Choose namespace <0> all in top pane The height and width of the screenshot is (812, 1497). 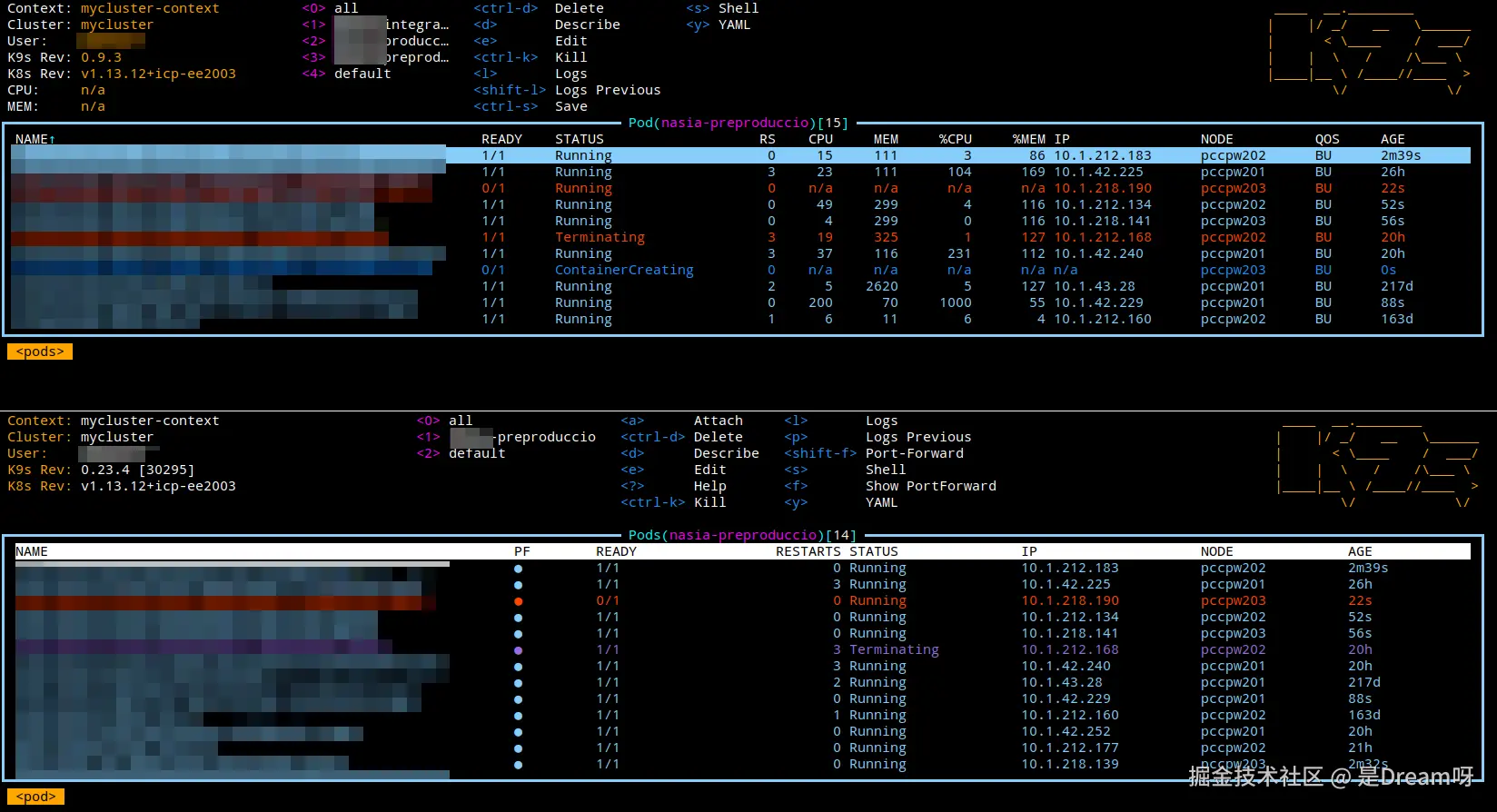coord(330,8)
